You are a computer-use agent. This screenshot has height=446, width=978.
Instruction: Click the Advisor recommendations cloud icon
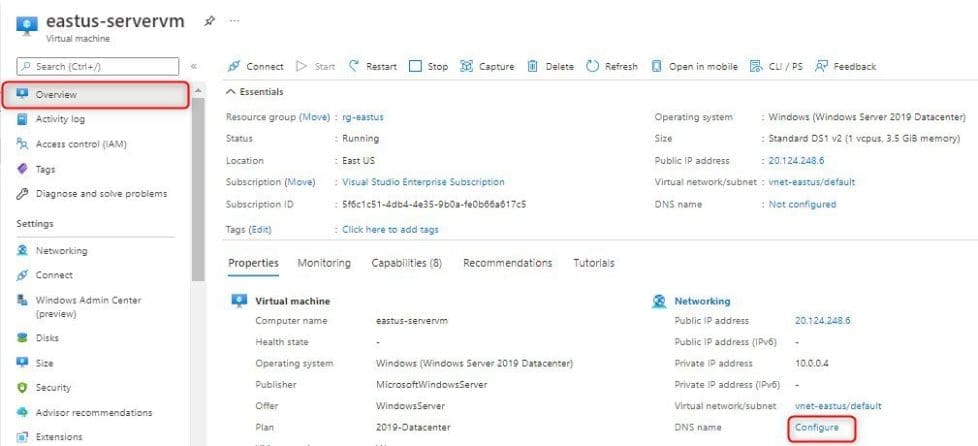[22, 412]
